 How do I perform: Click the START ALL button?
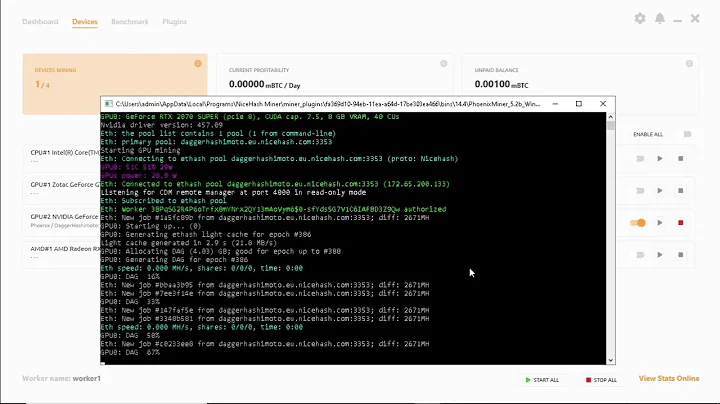tap(542, 380)
